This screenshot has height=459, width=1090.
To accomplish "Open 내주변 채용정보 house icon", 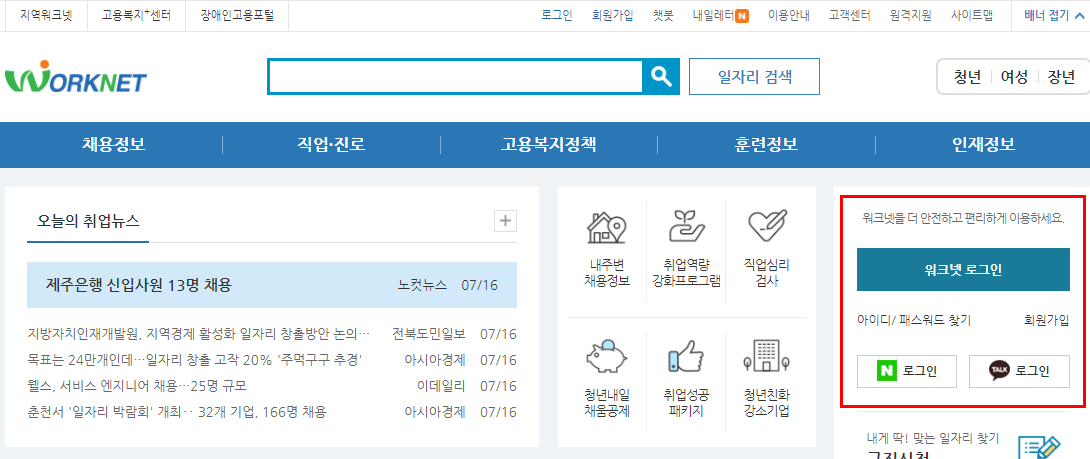I will (x=607, y=227).
